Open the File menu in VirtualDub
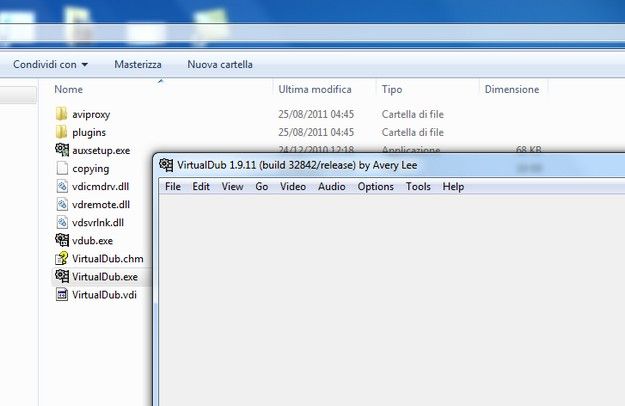Image resolution: width=625 pixels, height=406 pixels. pos(173,186)
